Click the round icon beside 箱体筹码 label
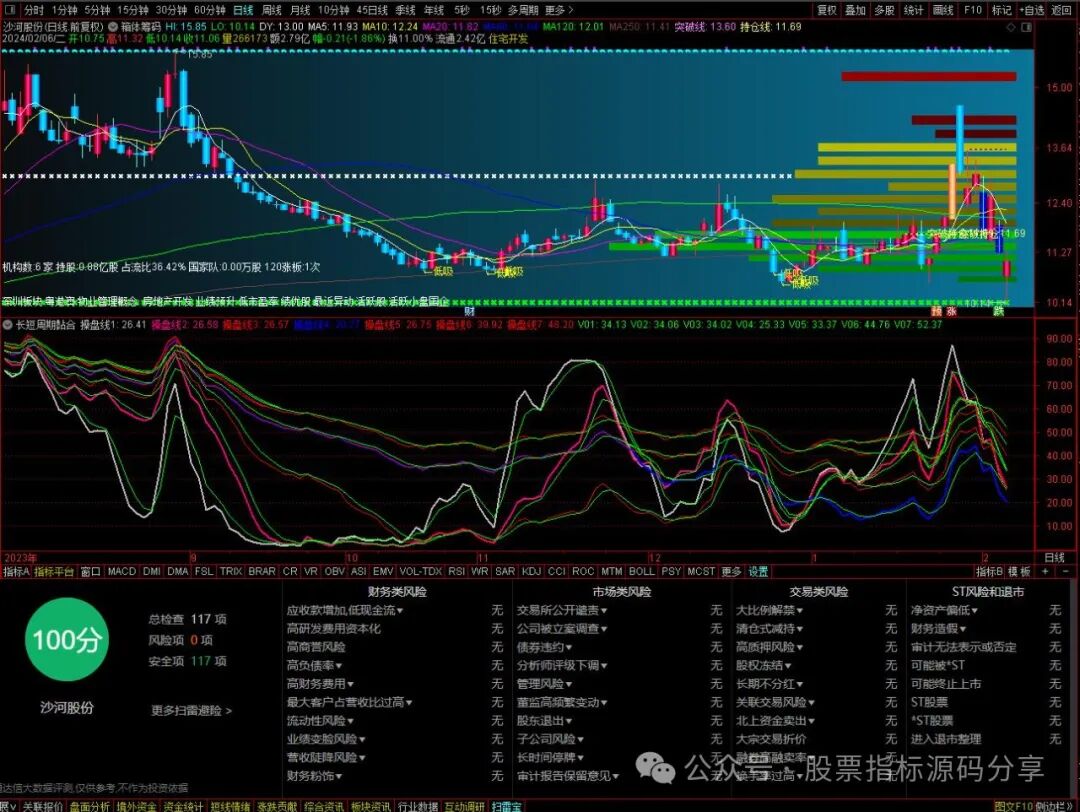The height and width of the screenshot is (812, 1080). pos(112,27)
